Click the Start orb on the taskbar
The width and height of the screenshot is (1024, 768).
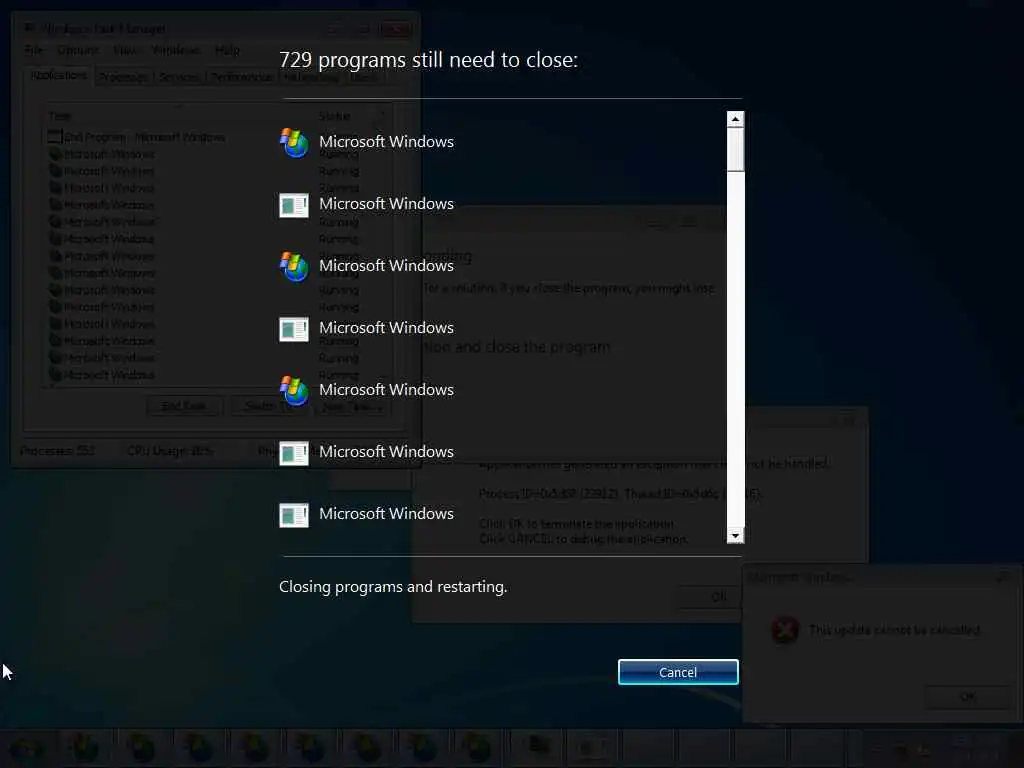tap(27, 748)
